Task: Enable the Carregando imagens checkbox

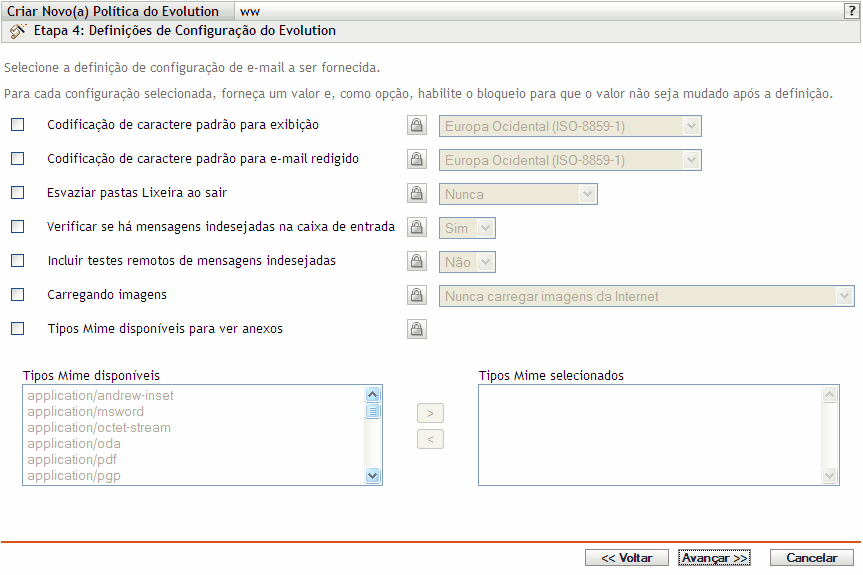Action: click(x=18, y=295)
